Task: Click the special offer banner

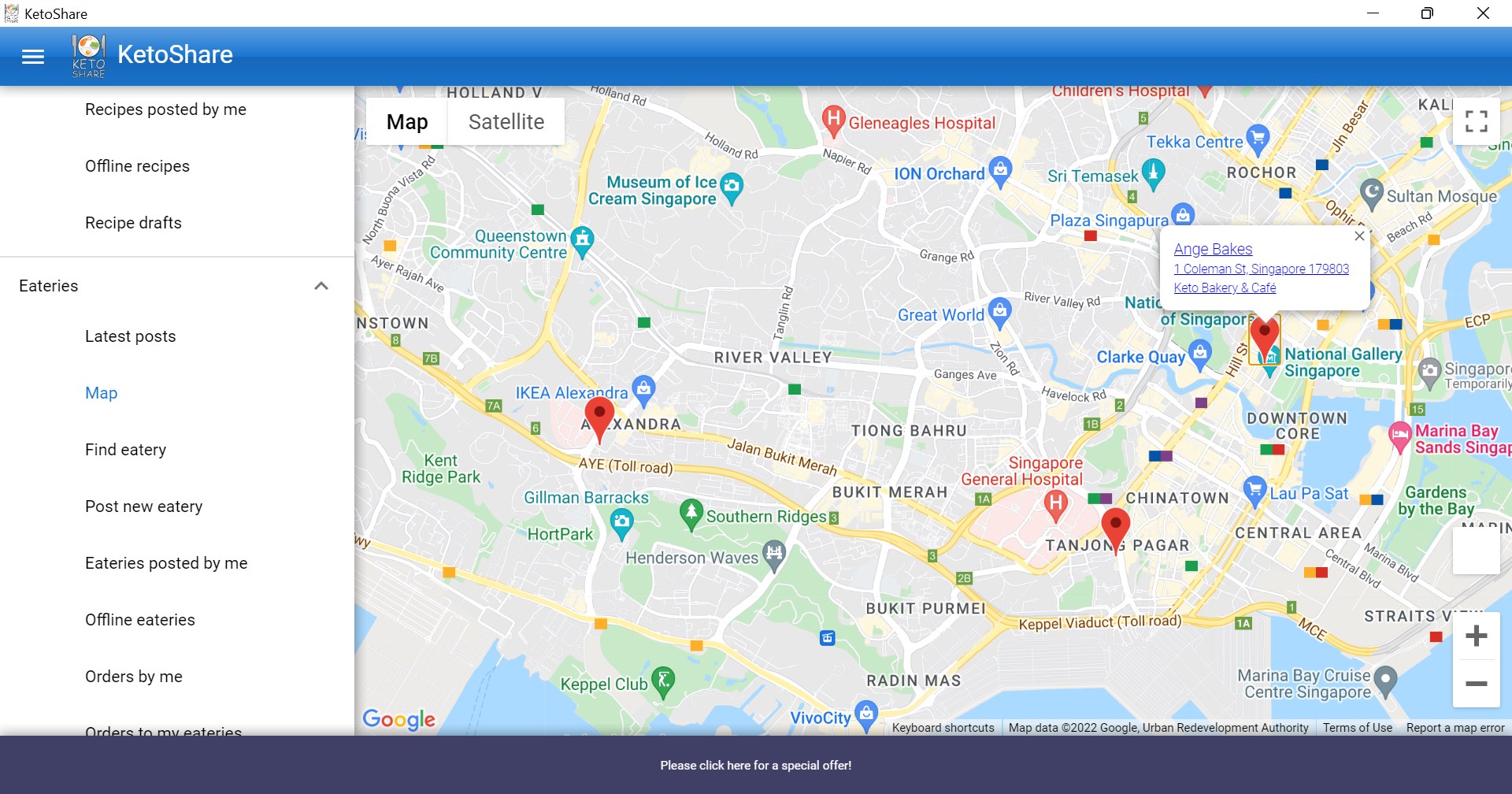Action: 756,765
